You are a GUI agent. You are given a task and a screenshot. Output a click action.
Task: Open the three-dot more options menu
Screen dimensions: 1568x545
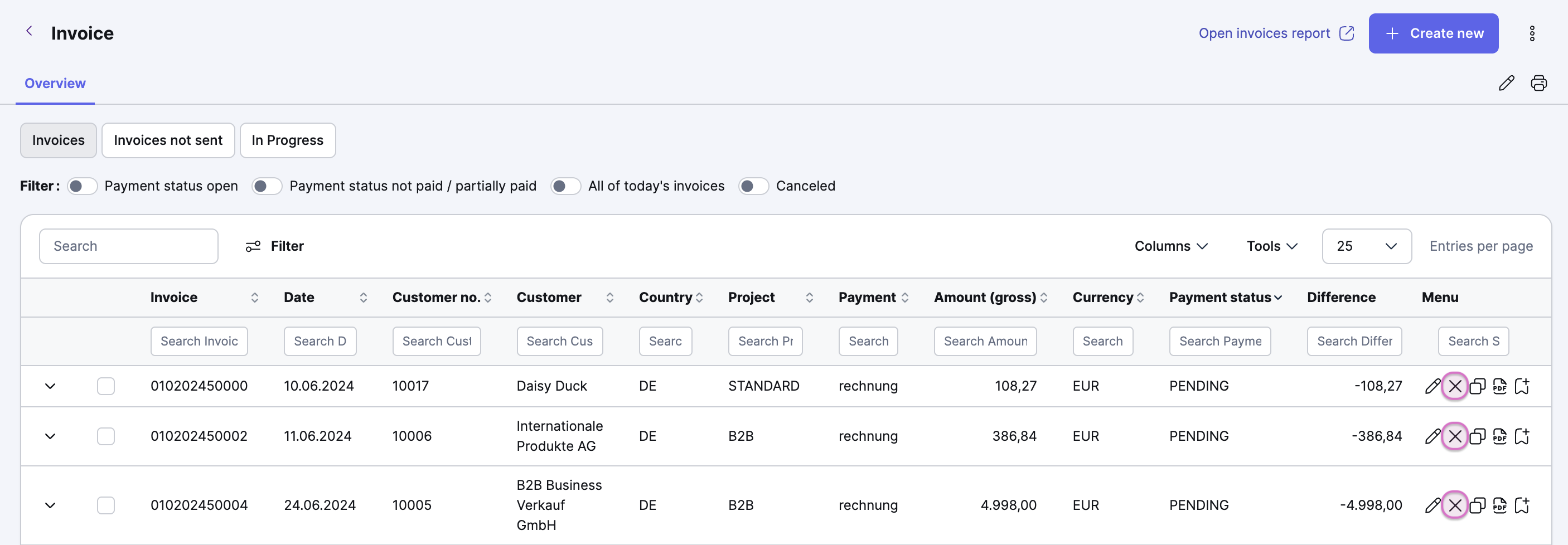[x=1532, y=33]
